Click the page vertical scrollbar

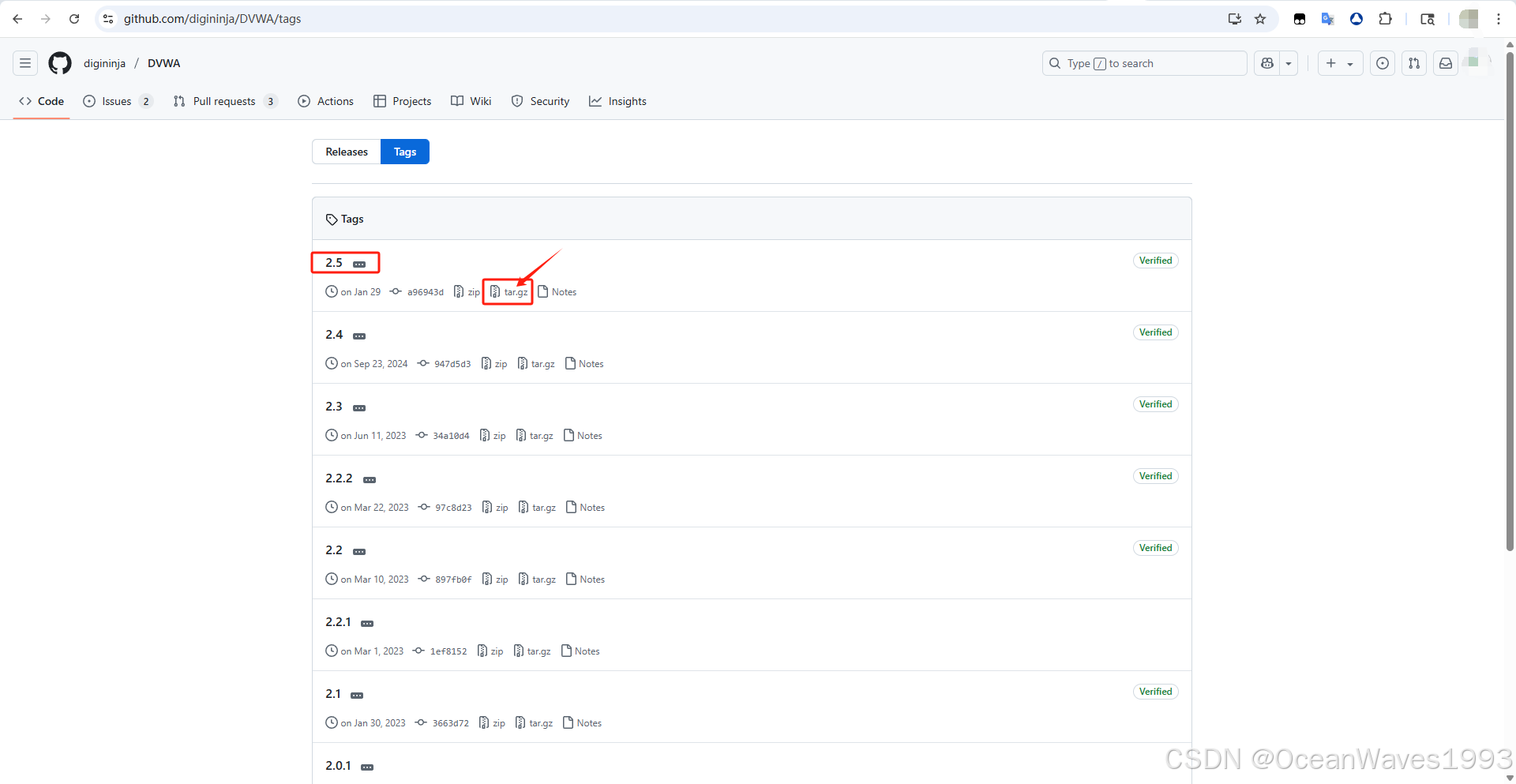1510,300
